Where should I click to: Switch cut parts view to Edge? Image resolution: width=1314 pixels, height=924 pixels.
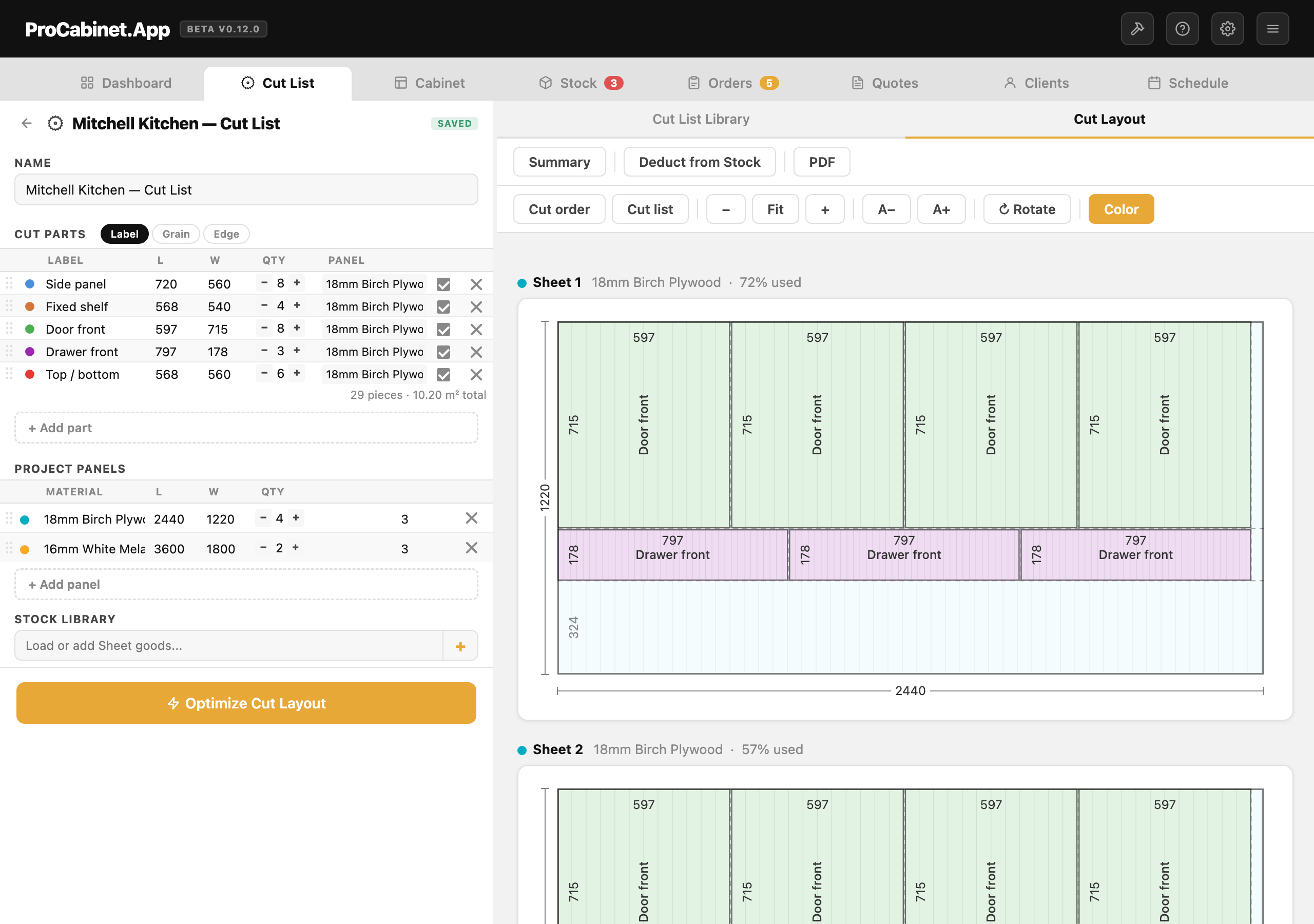[226, 234]
